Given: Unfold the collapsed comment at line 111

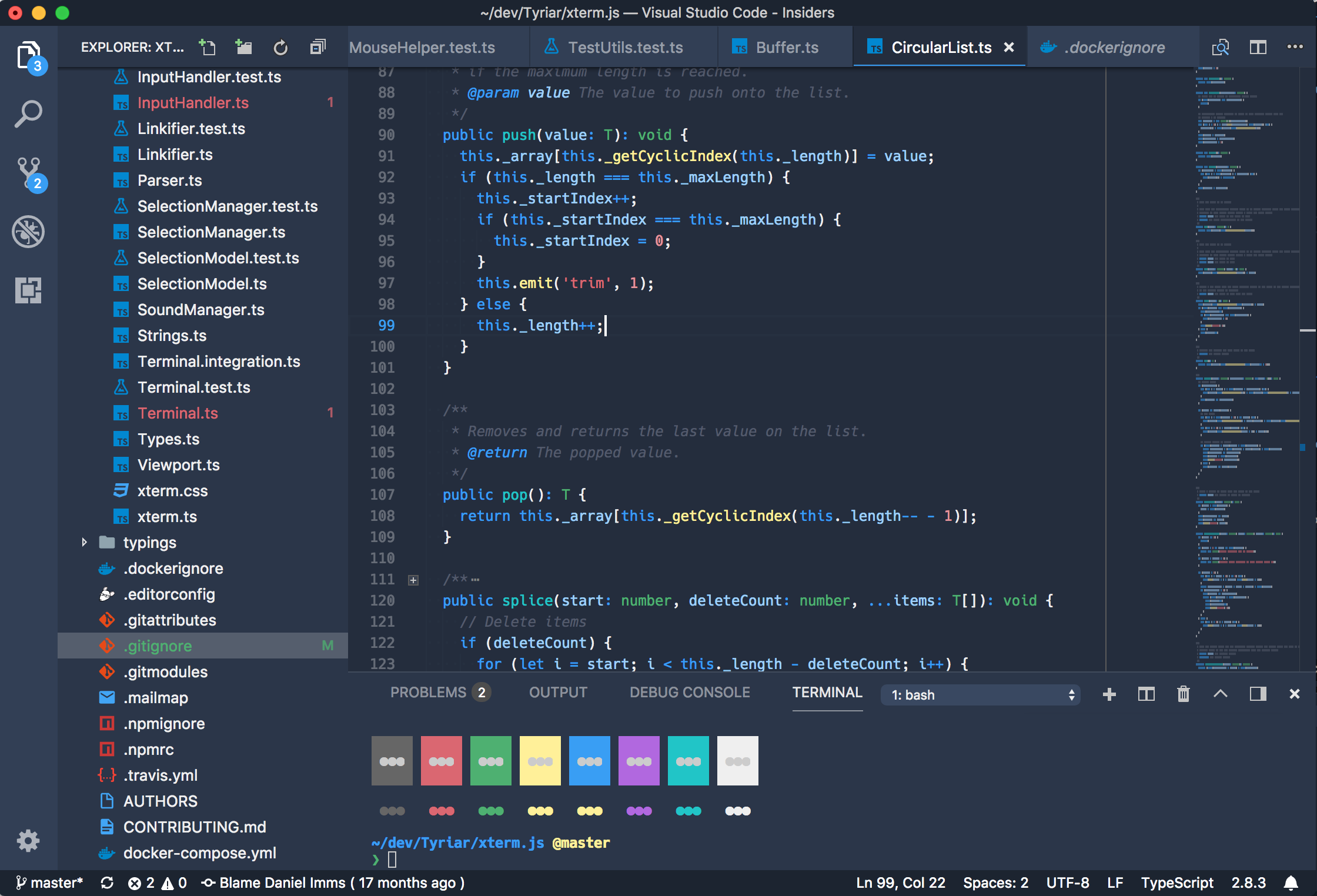Looking at the screenshot, I should pyautogui.click(x=413, y=580).
